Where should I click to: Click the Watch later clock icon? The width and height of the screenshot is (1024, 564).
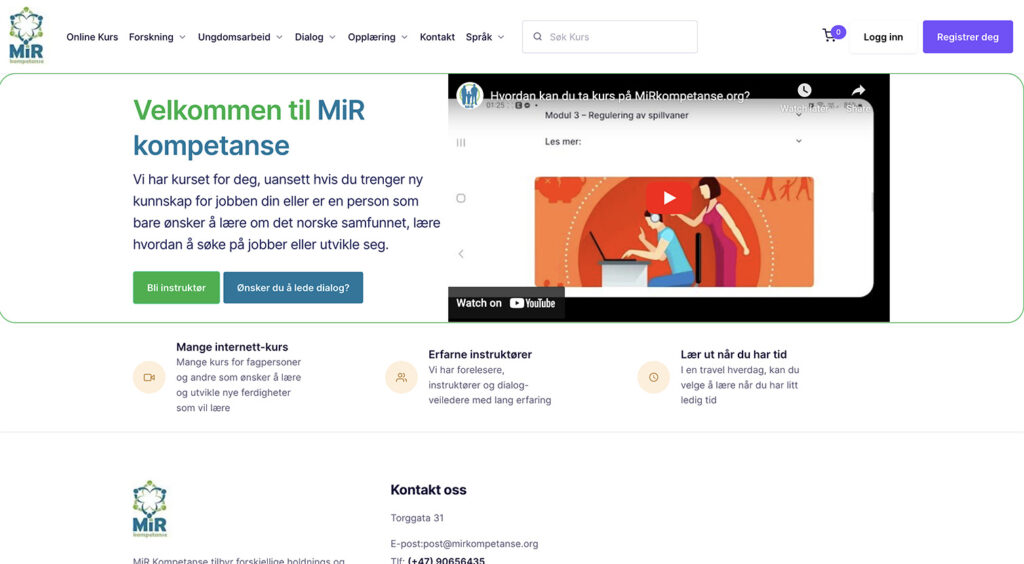pos(804,90)
